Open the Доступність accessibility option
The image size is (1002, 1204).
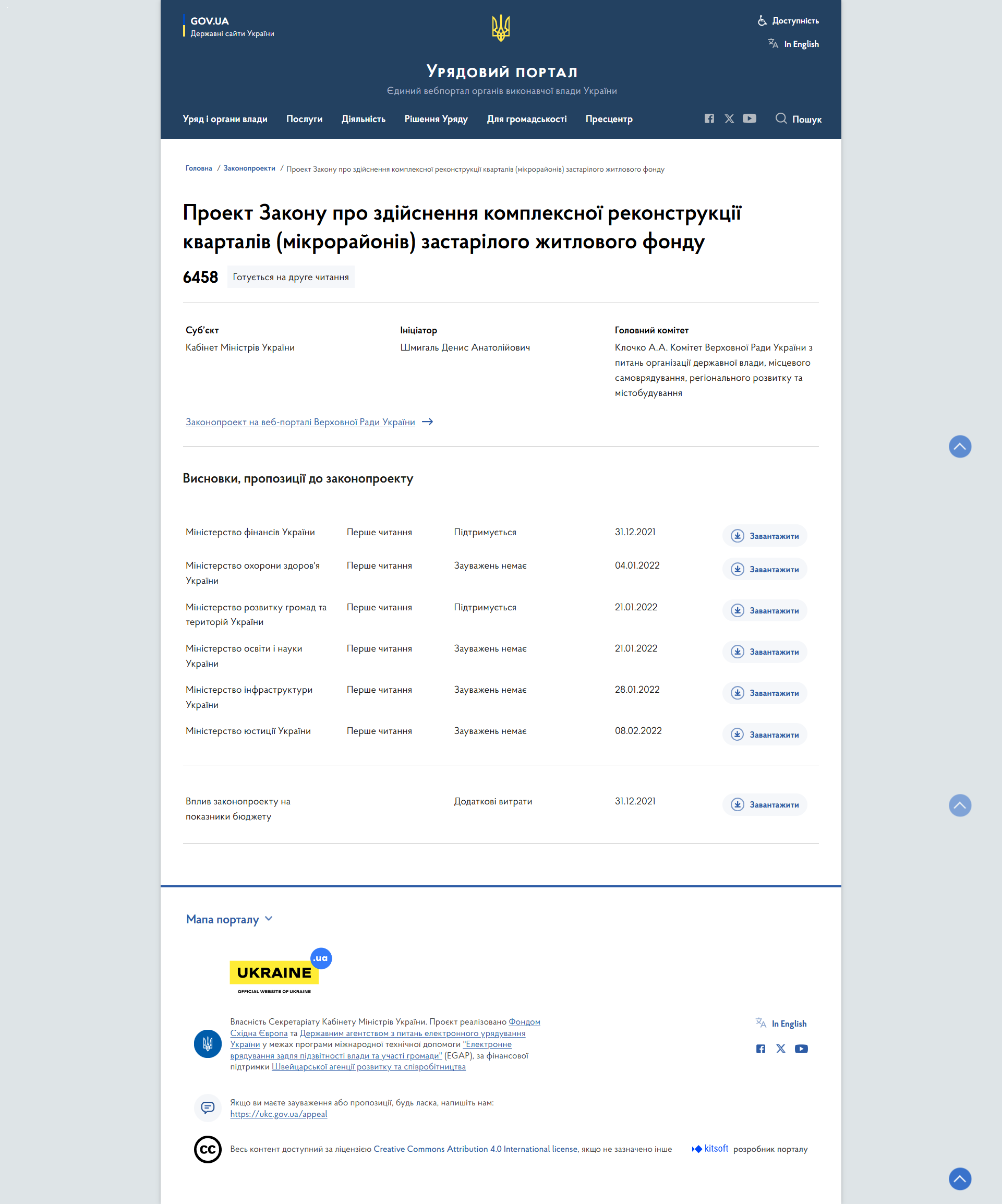(x=788, y=21)
